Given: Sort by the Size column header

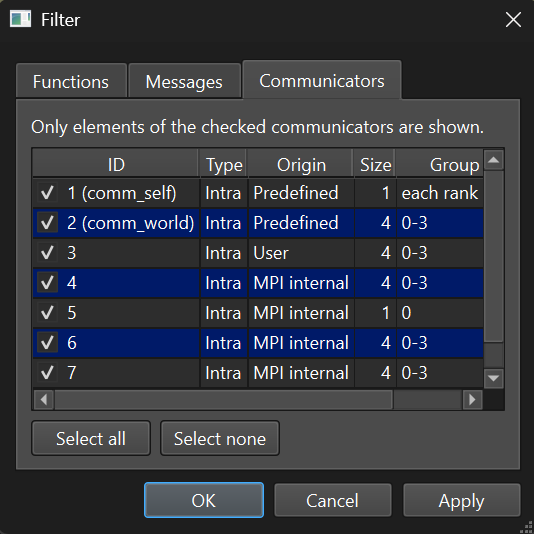Looking at the screenshot, I should tap(375, 165).
